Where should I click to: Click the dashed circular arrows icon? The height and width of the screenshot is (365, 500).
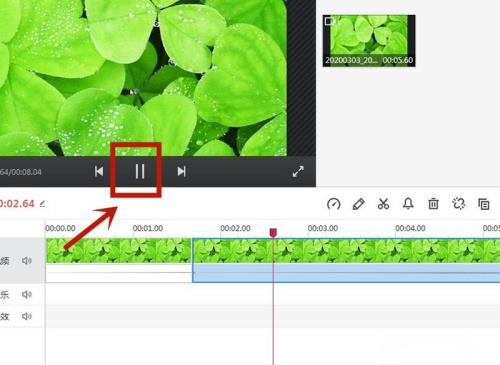tap(458, 203)
